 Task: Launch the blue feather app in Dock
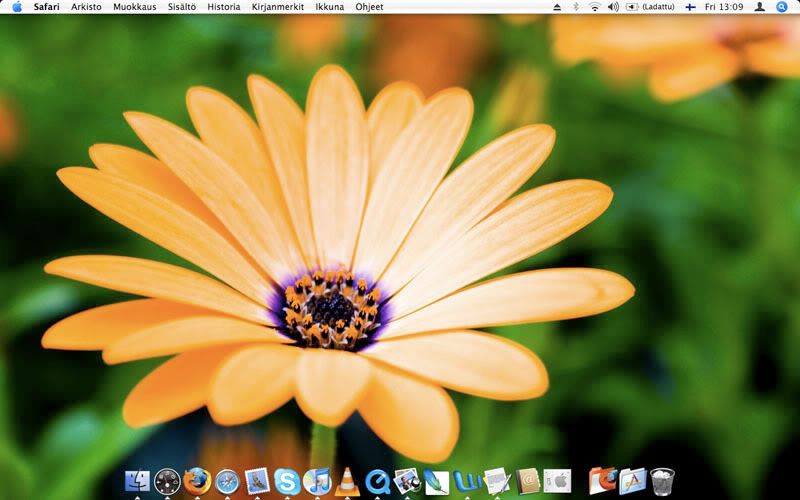pos(437,482)
